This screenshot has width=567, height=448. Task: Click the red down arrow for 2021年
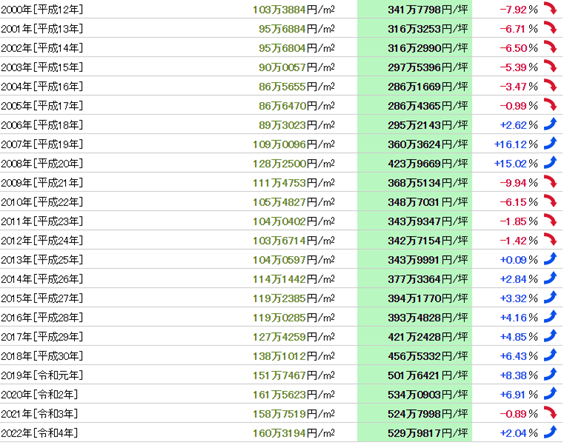[550, 413]
